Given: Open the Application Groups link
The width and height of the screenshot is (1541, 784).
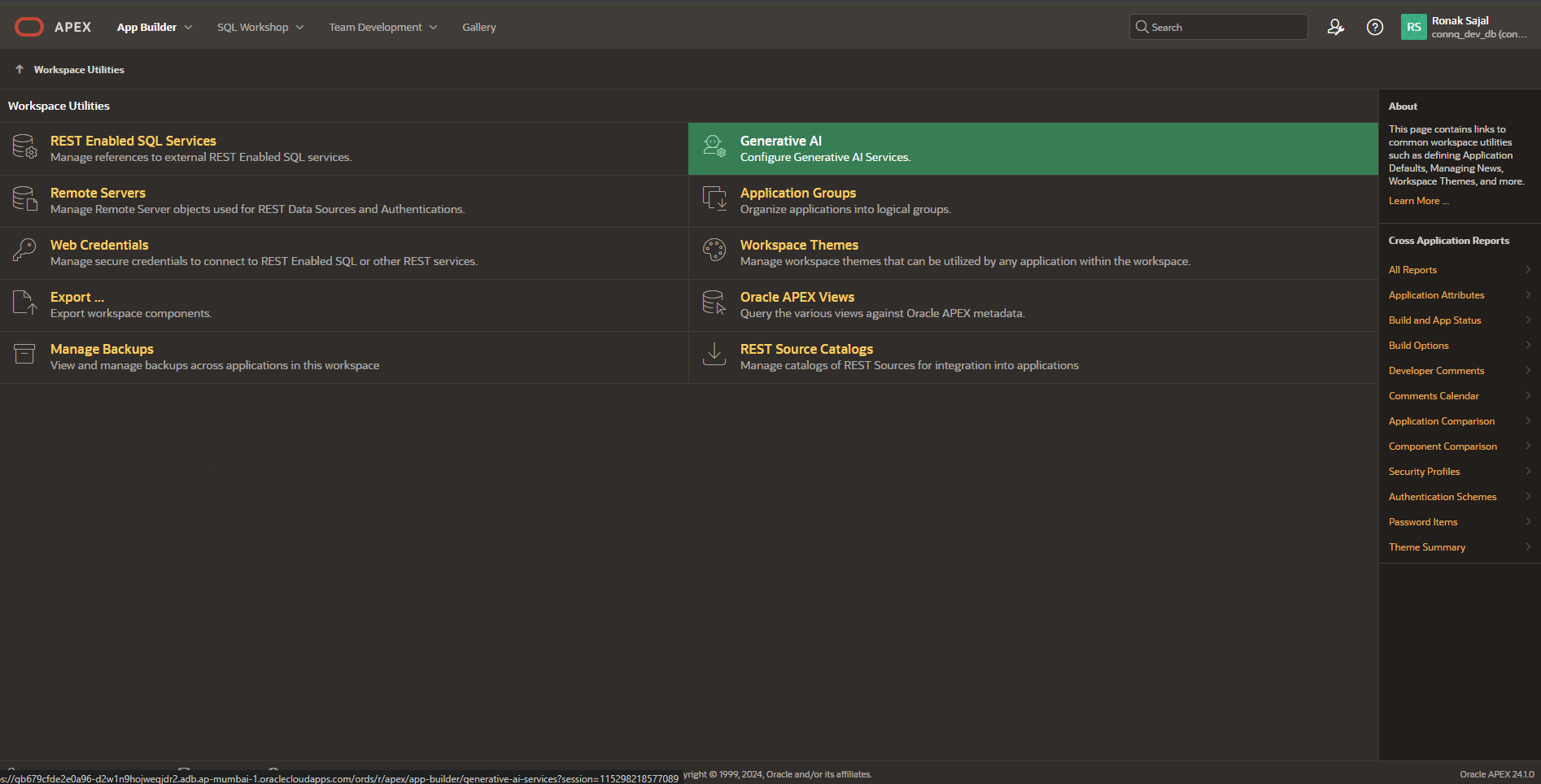Looking at the screenshot, I should (x=797, y=194).
